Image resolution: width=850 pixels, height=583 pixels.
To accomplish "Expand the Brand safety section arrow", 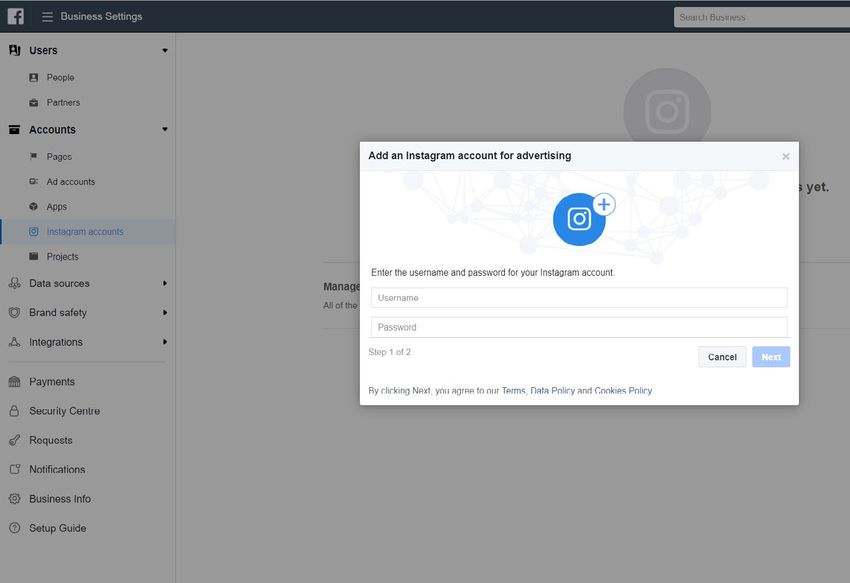I will click(x=165, y=312).
